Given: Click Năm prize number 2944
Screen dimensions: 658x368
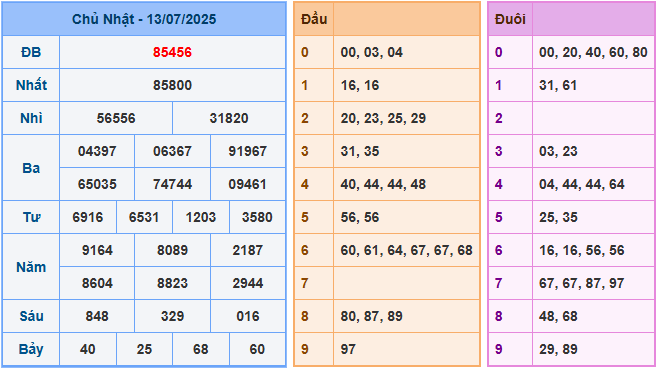Looking at the screenshot, I should pyautogui.click(x=248, y=283).
